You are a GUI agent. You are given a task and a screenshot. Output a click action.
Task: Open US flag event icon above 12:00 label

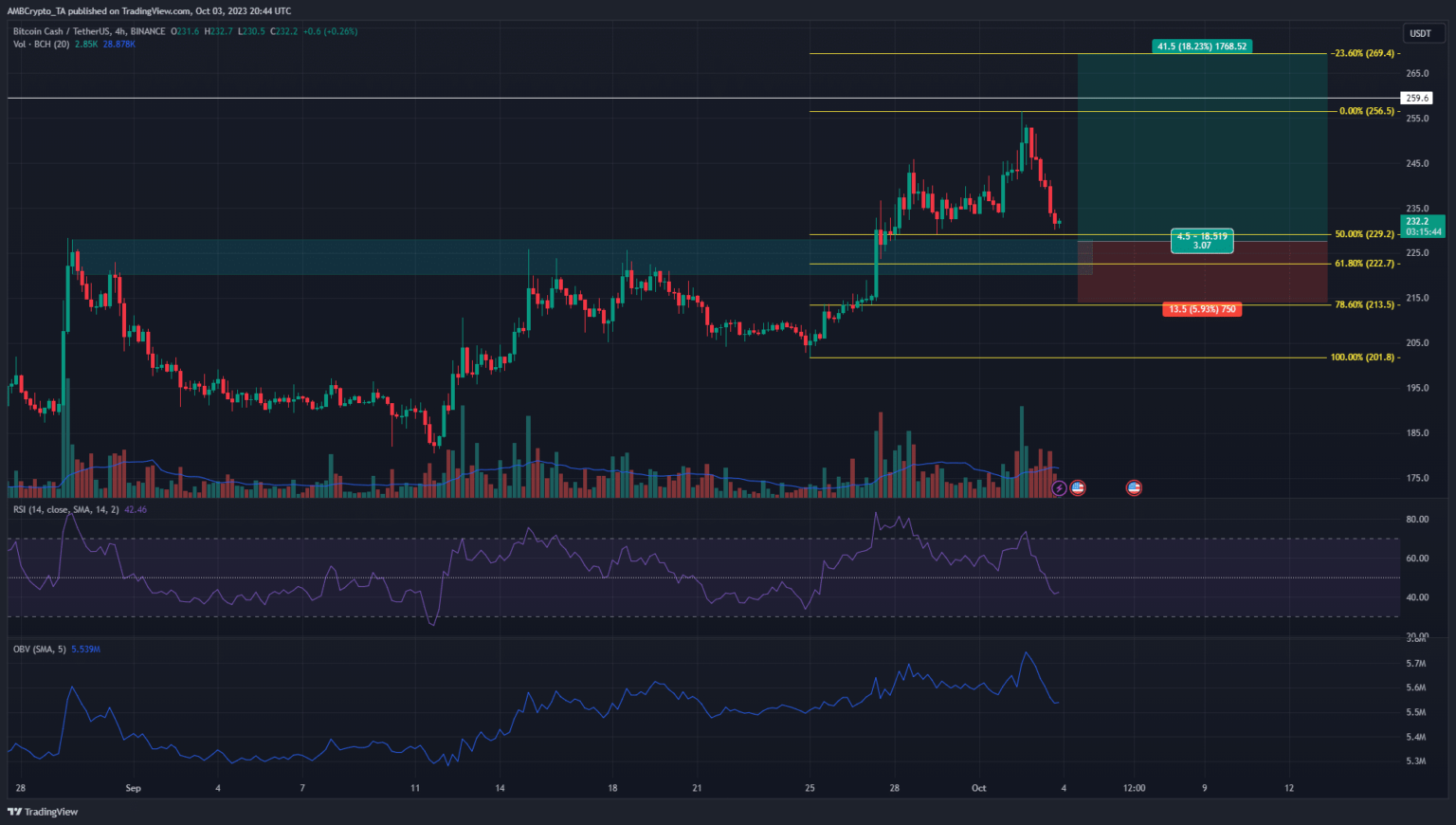[x=1134, y=488]
